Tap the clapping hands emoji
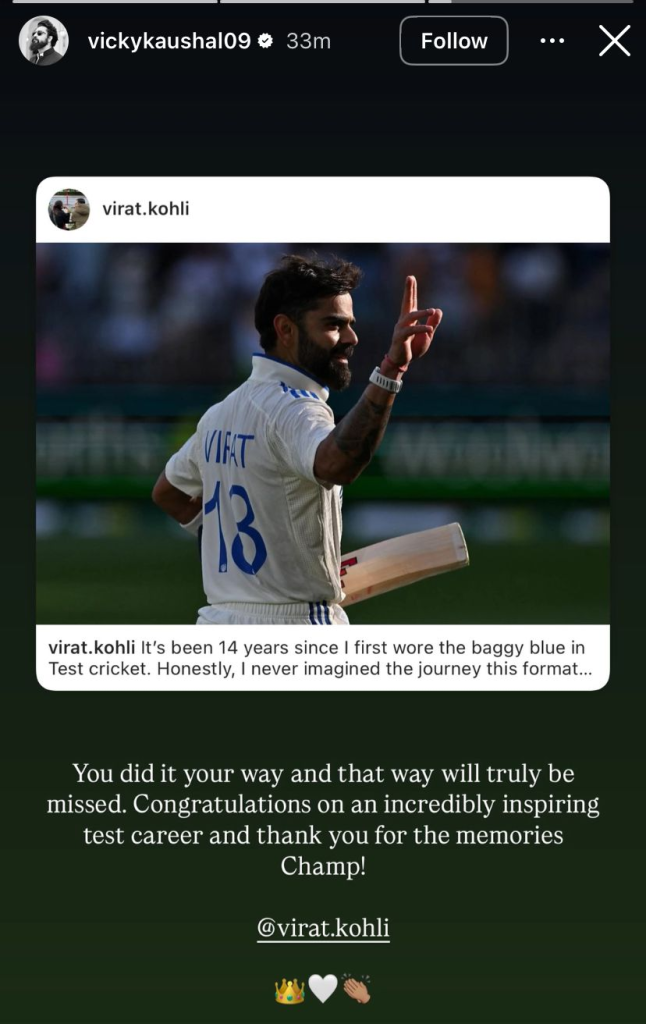The width and height of the screenshot is (646, 1024). click(x=356, y=989)
